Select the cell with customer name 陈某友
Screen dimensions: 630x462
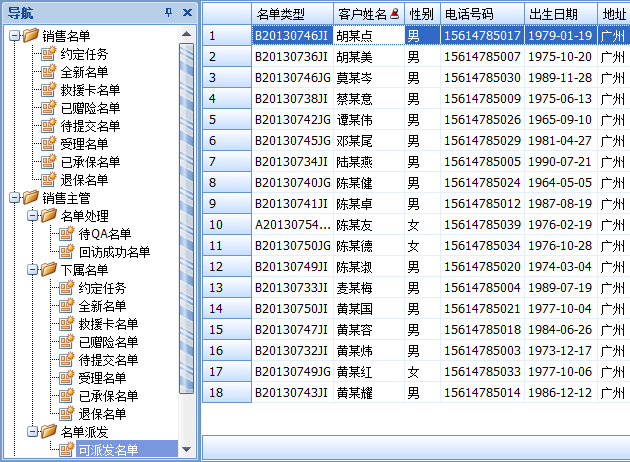pos(367,224)
